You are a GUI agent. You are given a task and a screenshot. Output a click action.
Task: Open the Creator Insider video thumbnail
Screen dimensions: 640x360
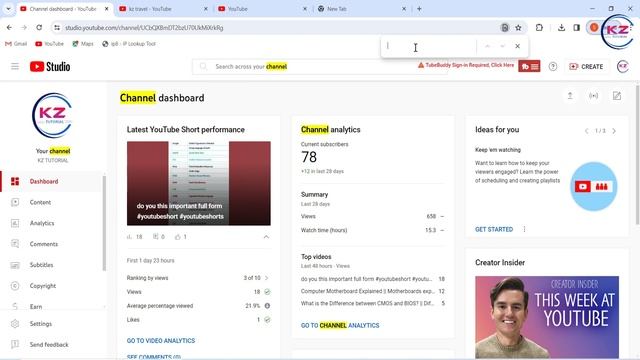pos(547,317)
